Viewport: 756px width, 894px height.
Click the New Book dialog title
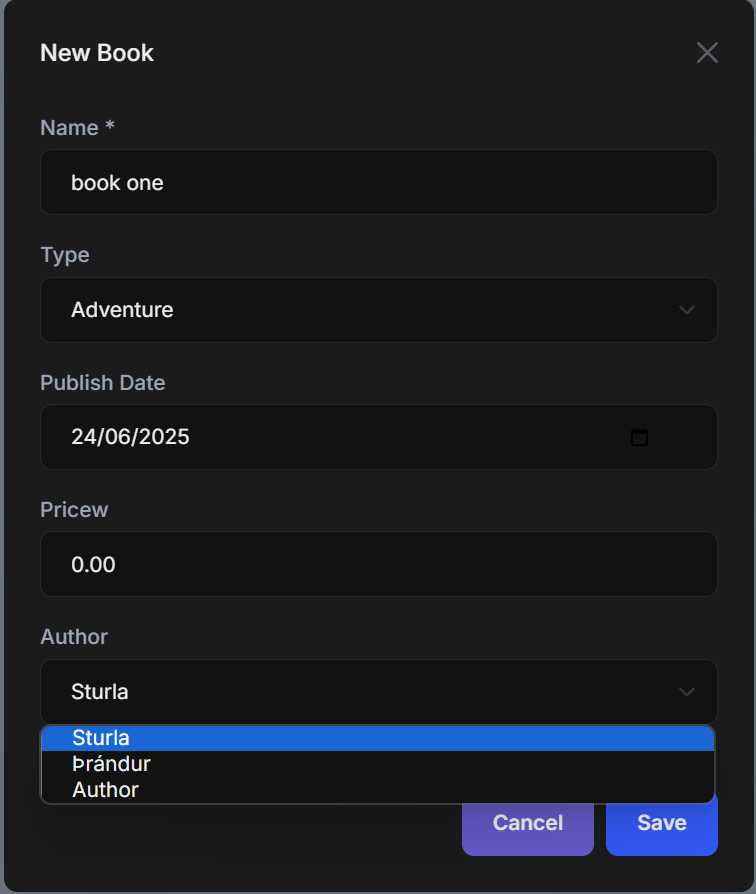pos(97,53)
